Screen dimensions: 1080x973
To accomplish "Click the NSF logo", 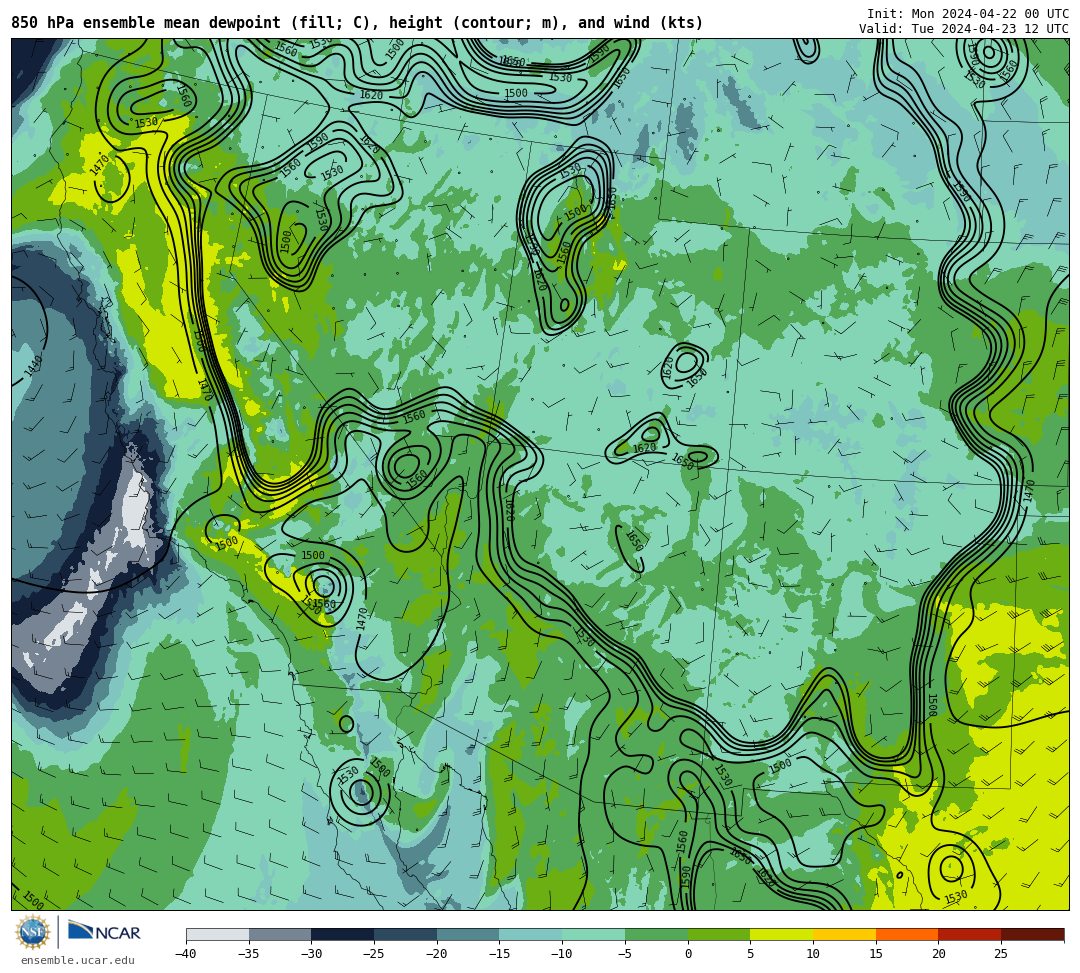I will (33, 932).
